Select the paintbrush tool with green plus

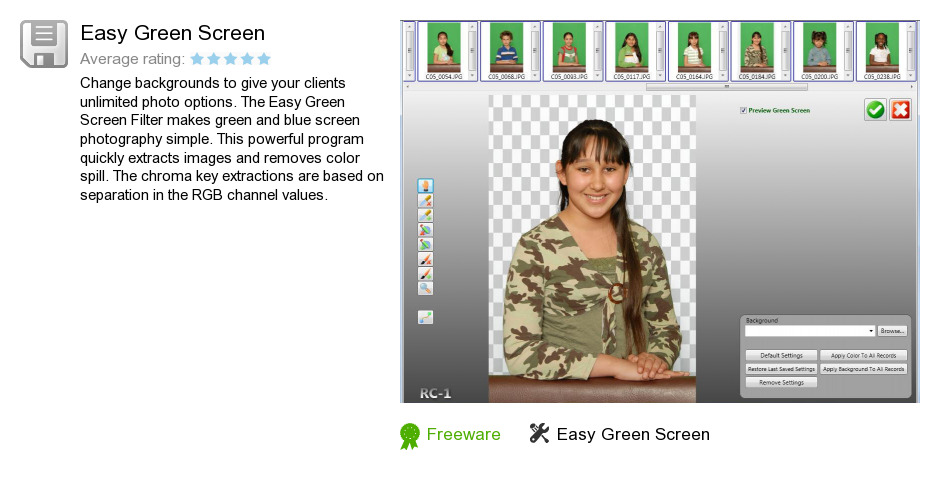click(x=425, y=274)
